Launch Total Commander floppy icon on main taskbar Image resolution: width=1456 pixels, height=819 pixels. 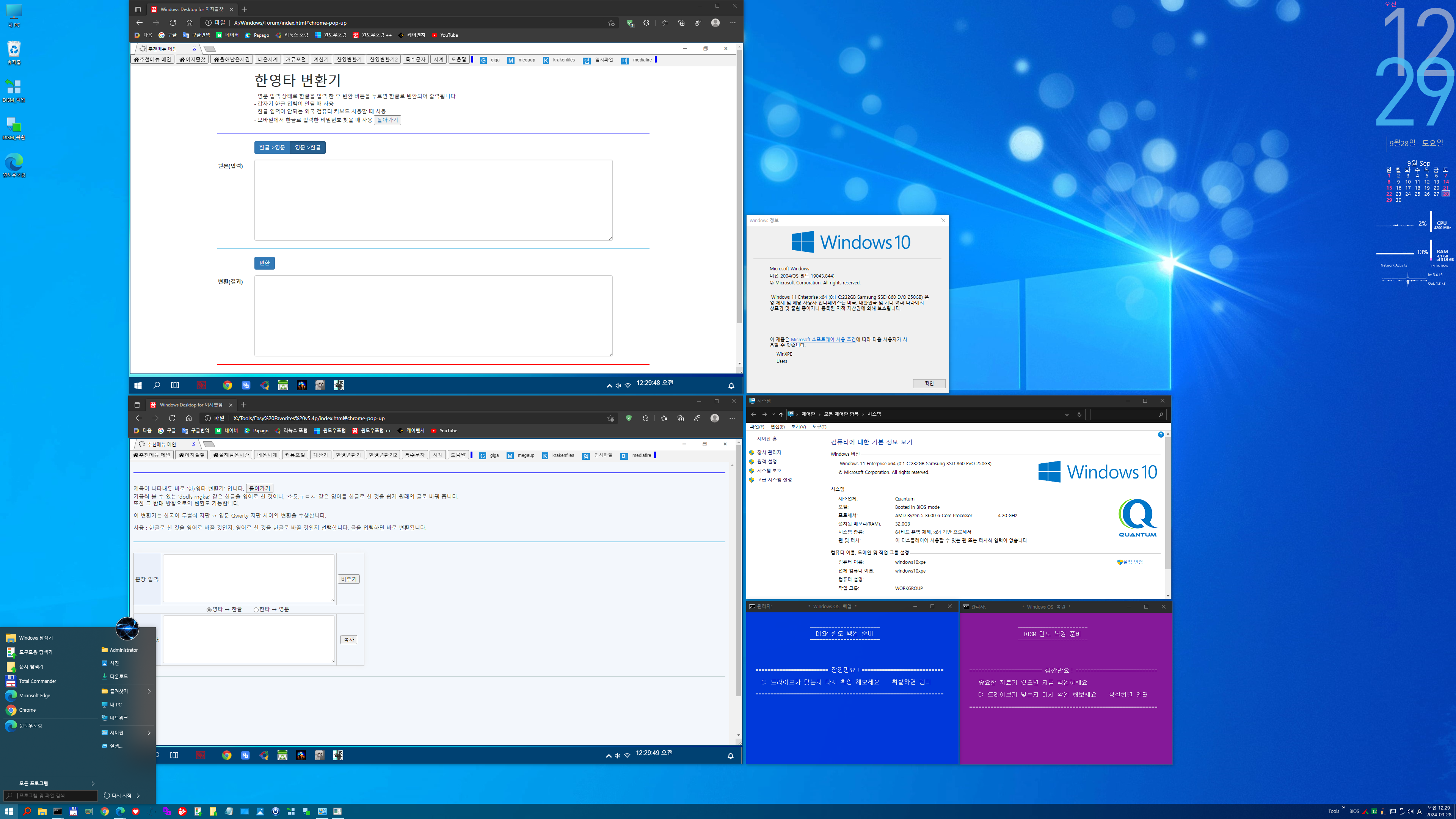coord(73,811)
